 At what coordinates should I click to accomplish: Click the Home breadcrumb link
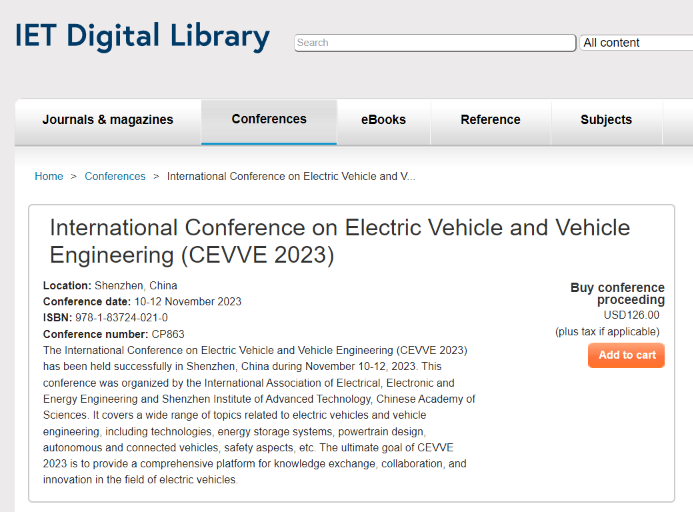(49, 176)
